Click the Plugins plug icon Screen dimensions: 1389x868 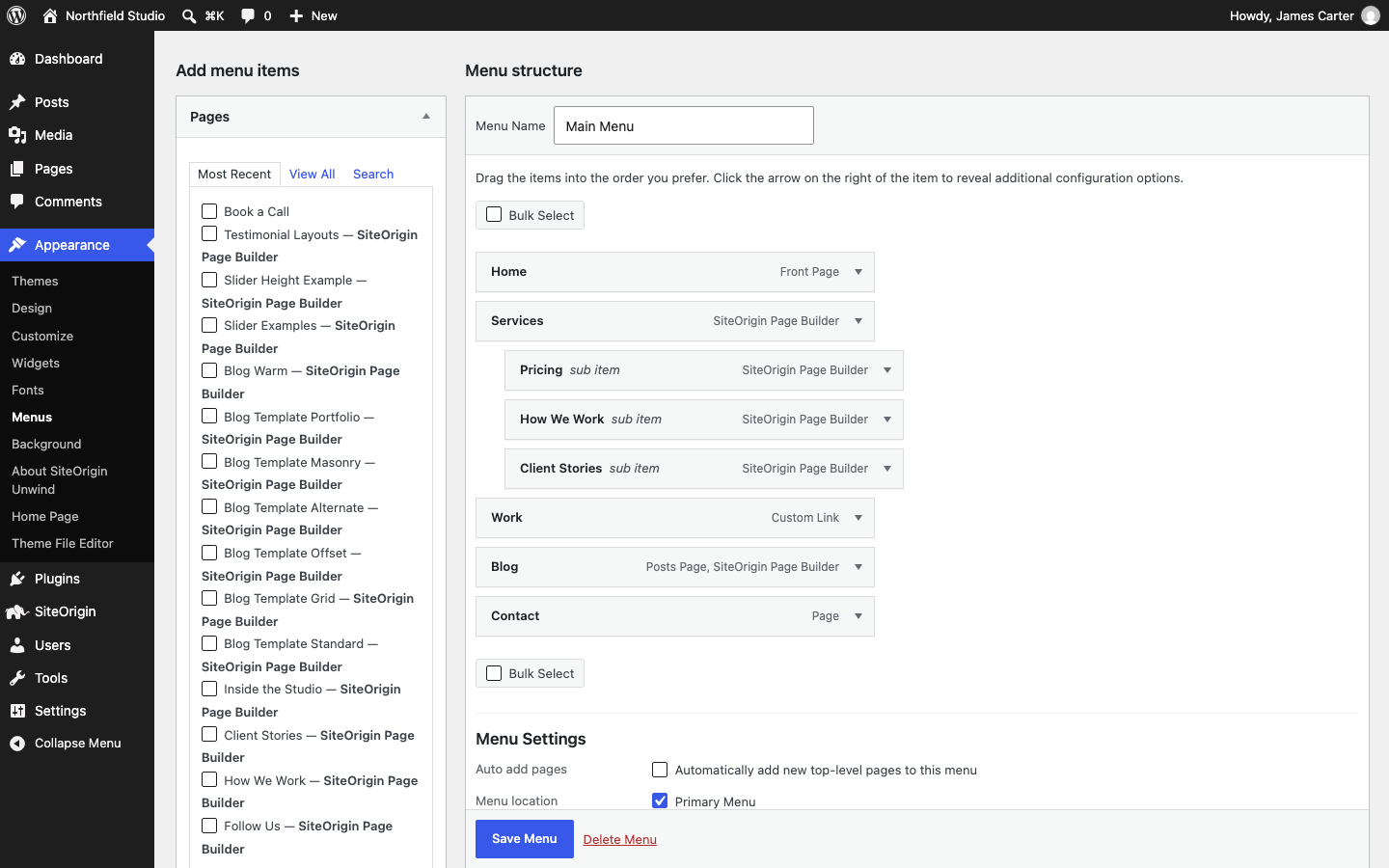[17, 579]
